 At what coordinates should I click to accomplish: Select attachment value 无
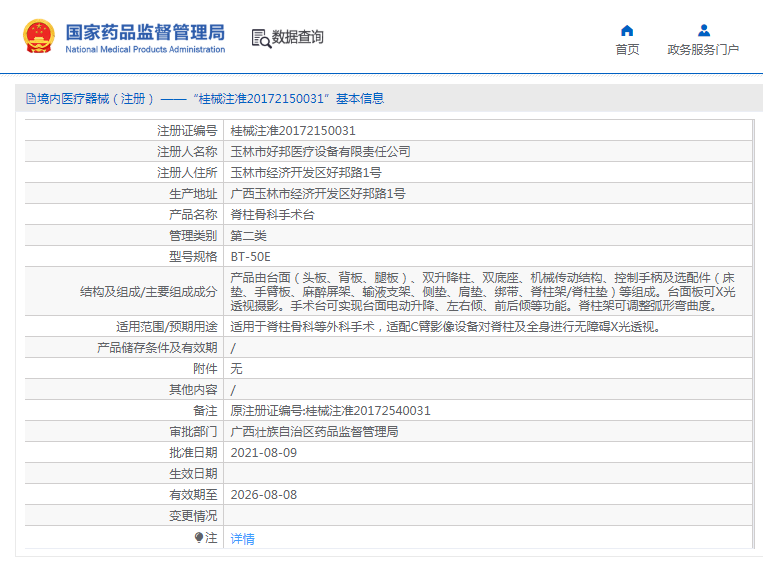coord(236,368)
